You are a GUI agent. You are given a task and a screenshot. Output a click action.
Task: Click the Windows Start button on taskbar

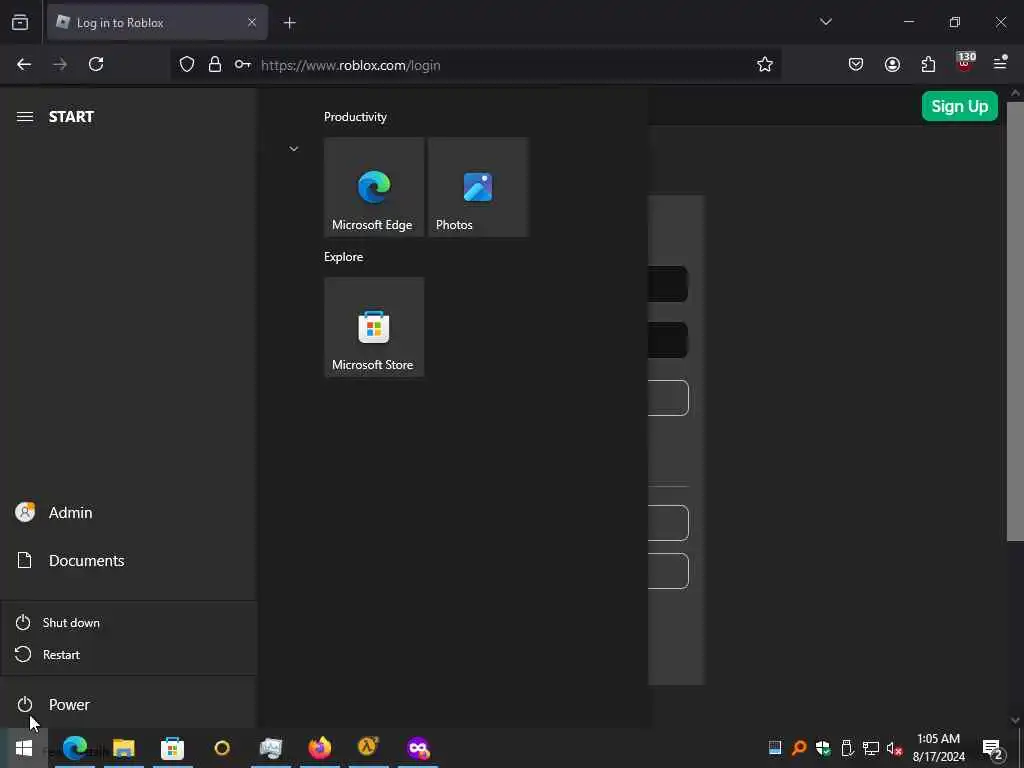coord(24,748)
